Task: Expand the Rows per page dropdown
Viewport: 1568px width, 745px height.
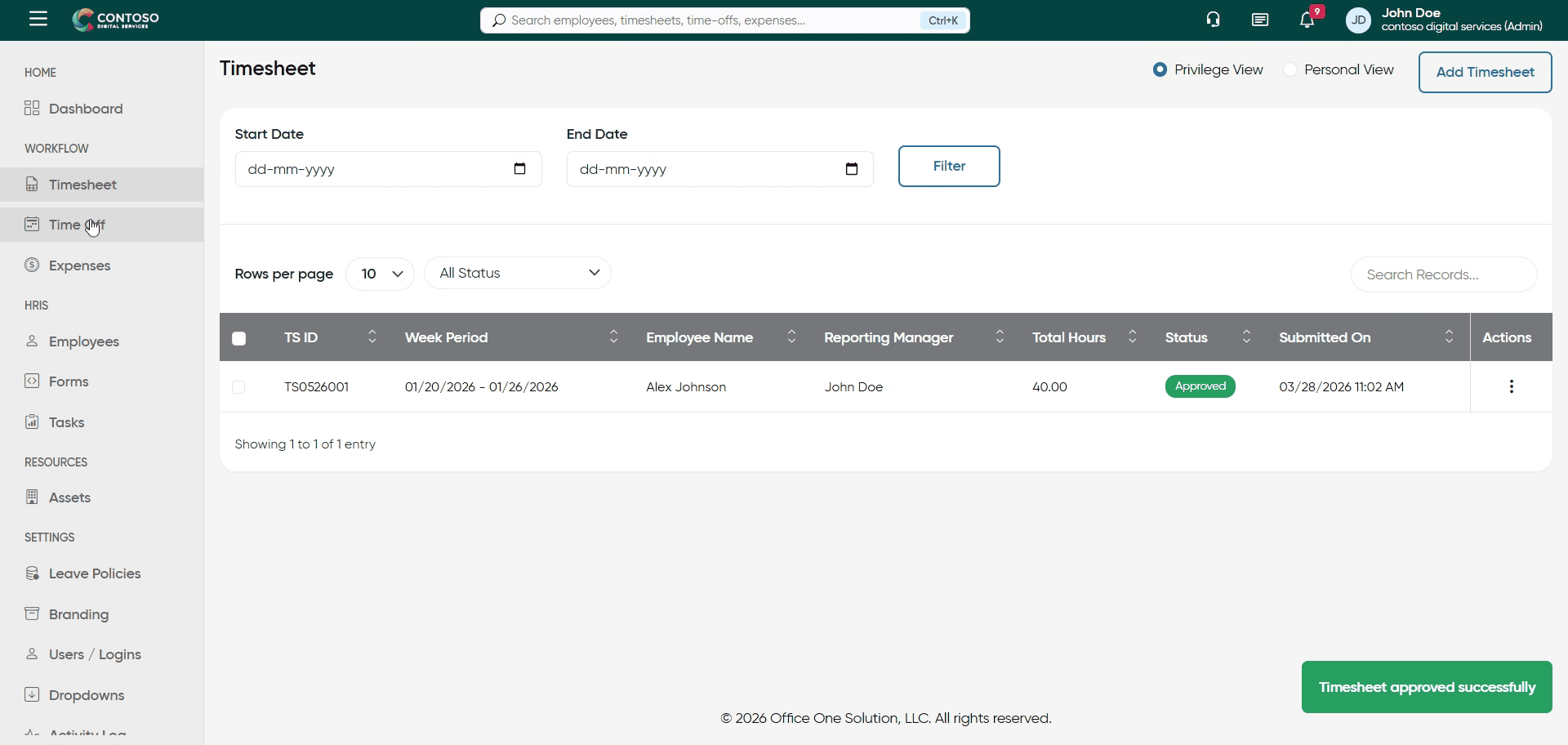Action: (380, 274)
